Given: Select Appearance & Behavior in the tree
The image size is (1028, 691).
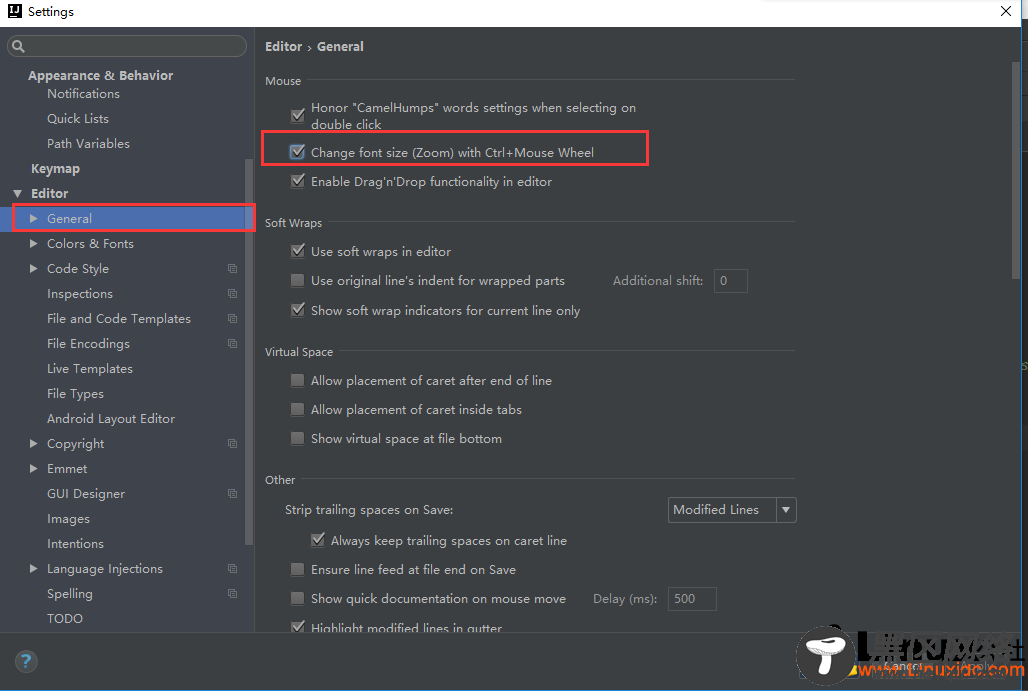Looking at the screenshot, I should 100,75.
